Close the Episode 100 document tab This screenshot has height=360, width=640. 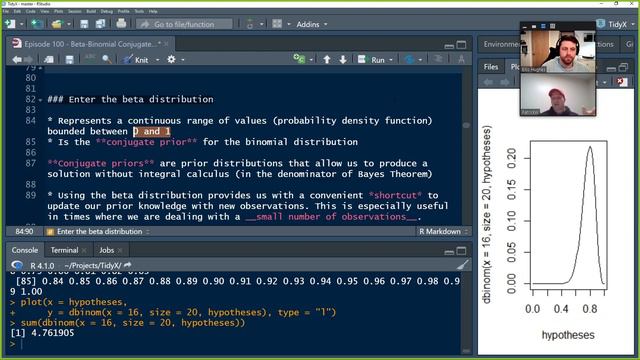click(x=166, y=44)
